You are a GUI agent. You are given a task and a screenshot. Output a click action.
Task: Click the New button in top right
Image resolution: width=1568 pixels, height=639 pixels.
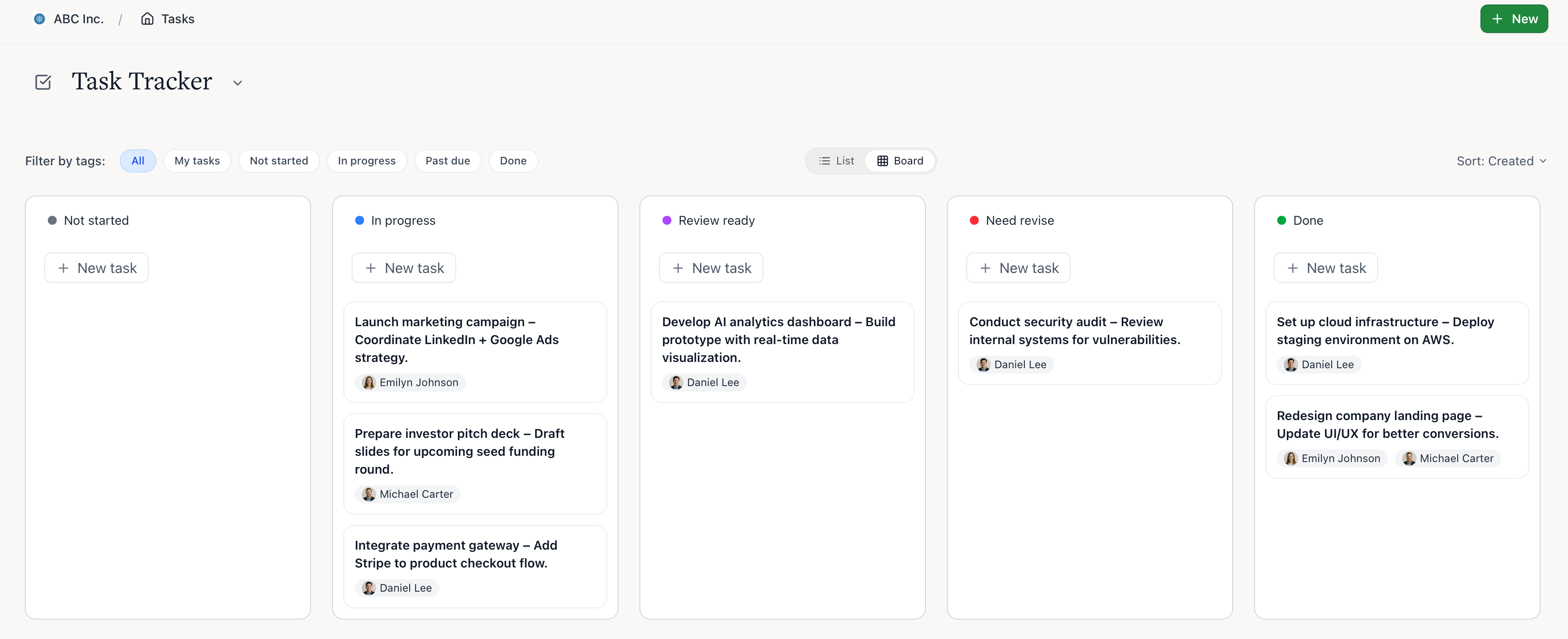click(x=1514, y=18)
